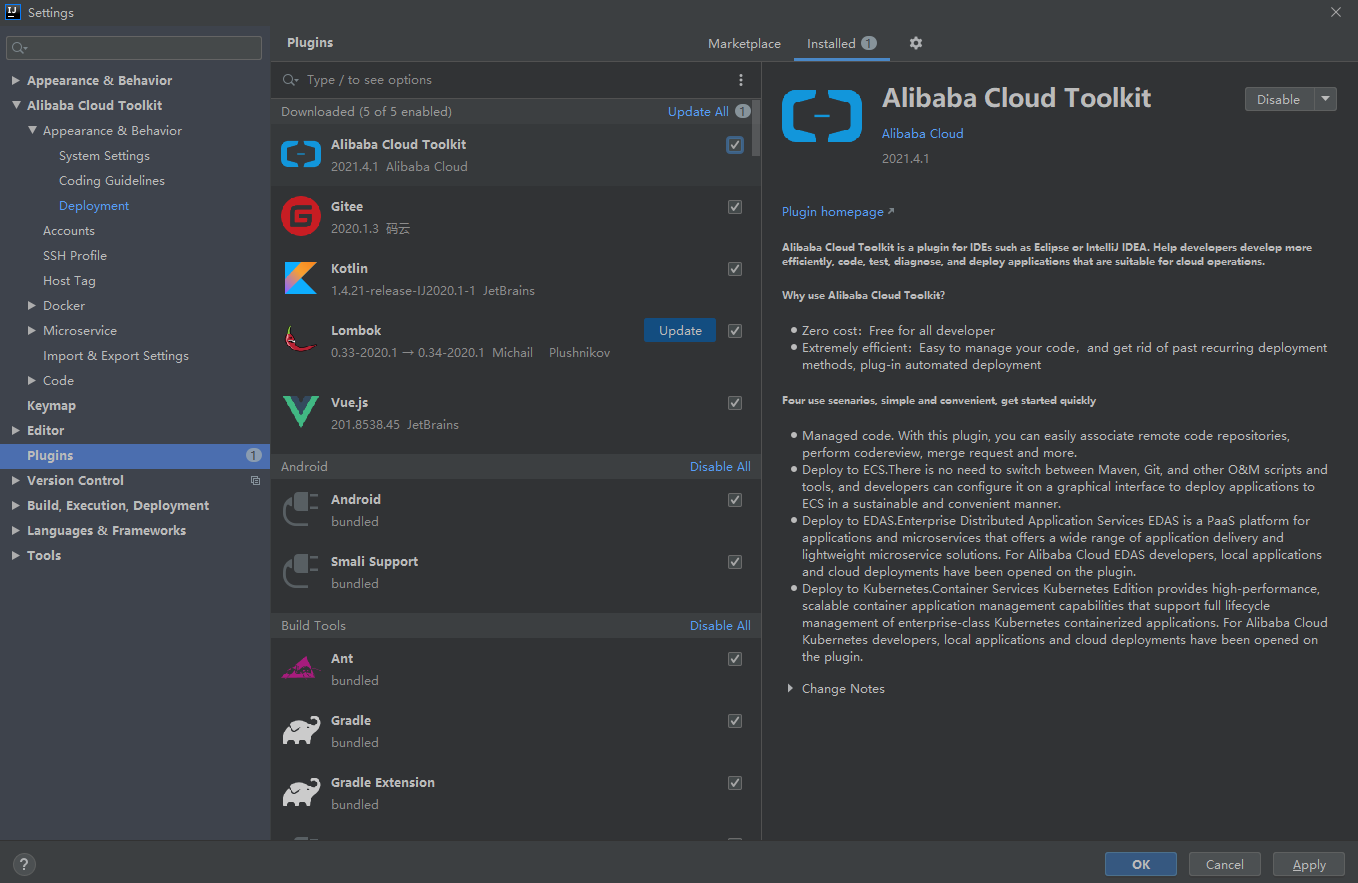1358x883 pixels.
Task: Expand Build, Execution, Deployment node
Action: coord(16,506)
